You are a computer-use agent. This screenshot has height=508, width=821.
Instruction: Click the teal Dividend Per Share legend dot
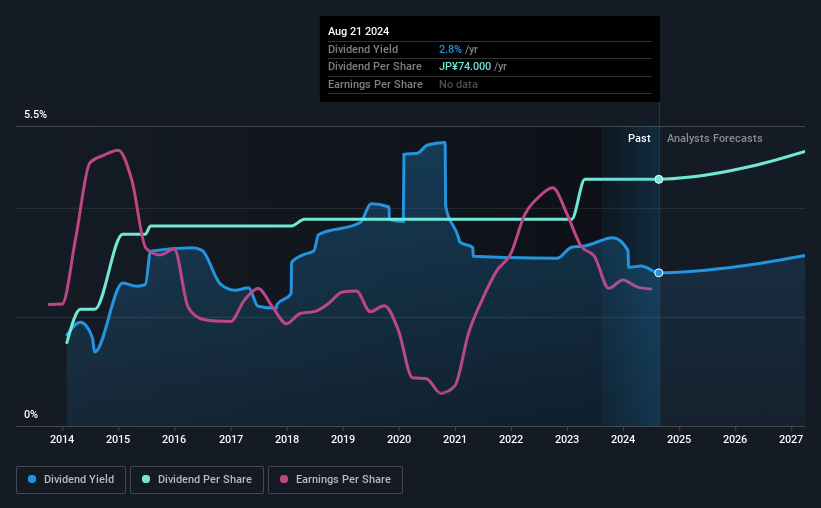(x=146, y=479)
